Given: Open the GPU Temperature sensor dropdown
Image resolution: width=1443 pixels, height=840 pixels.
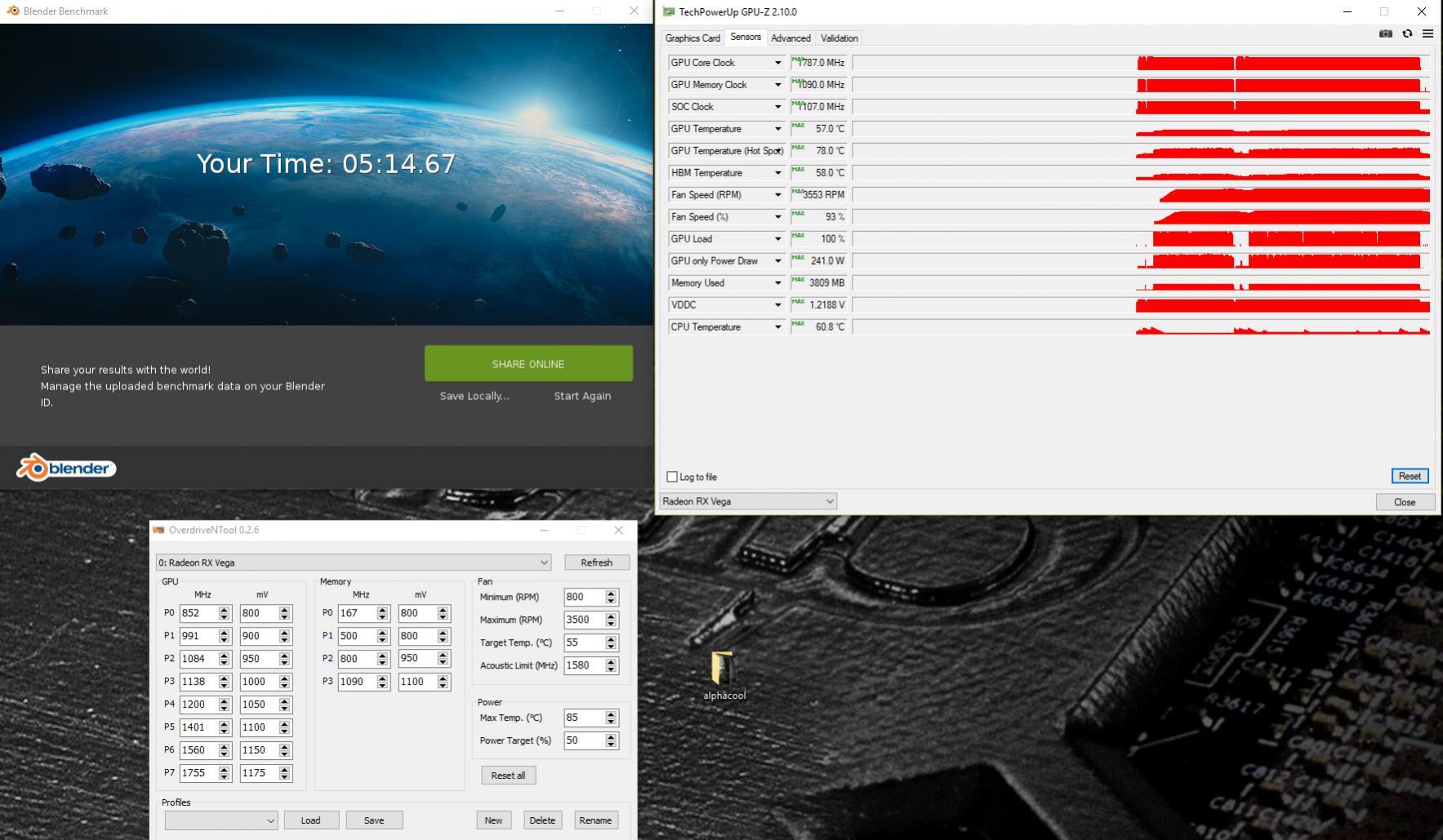Looking at the screenshot, I should 777,129.
